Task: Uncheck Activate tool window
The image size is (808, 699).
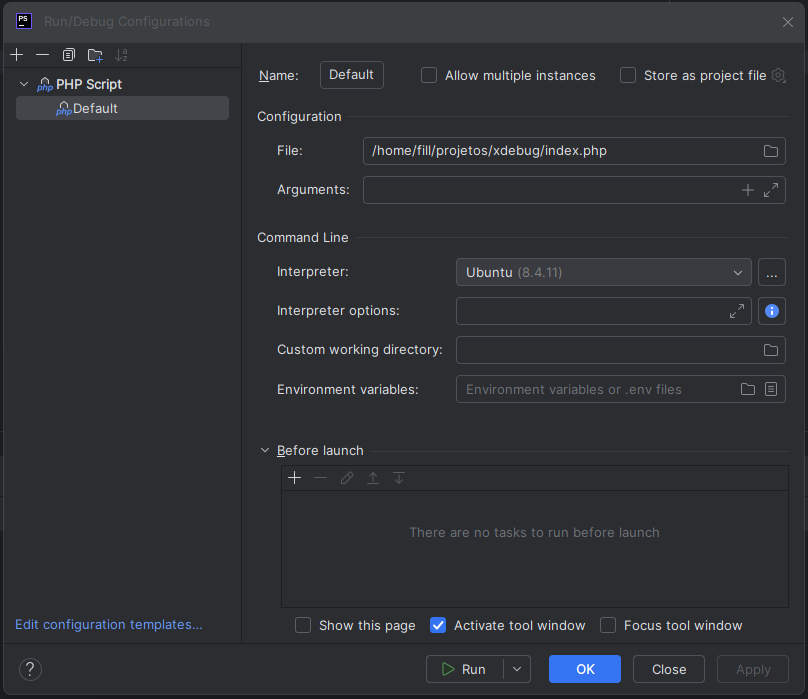Action: coord(438,625)
